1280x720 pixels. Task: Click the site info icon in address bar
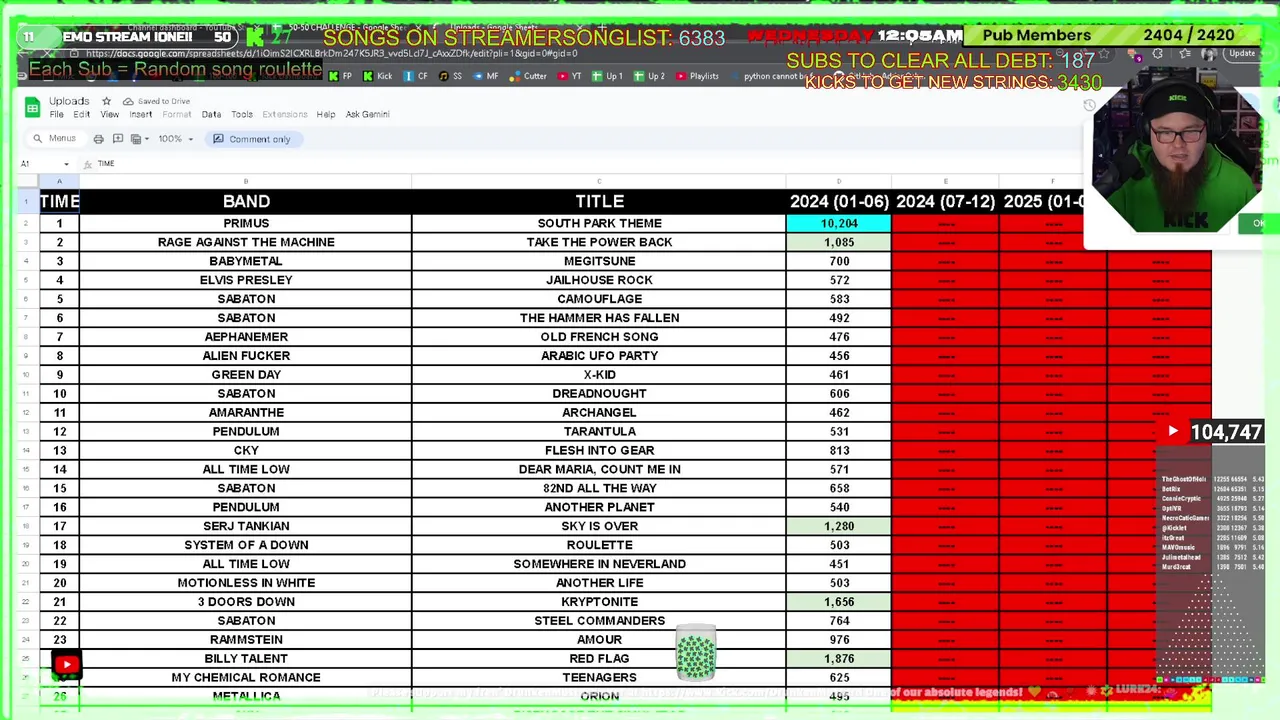tap(73, 54)
